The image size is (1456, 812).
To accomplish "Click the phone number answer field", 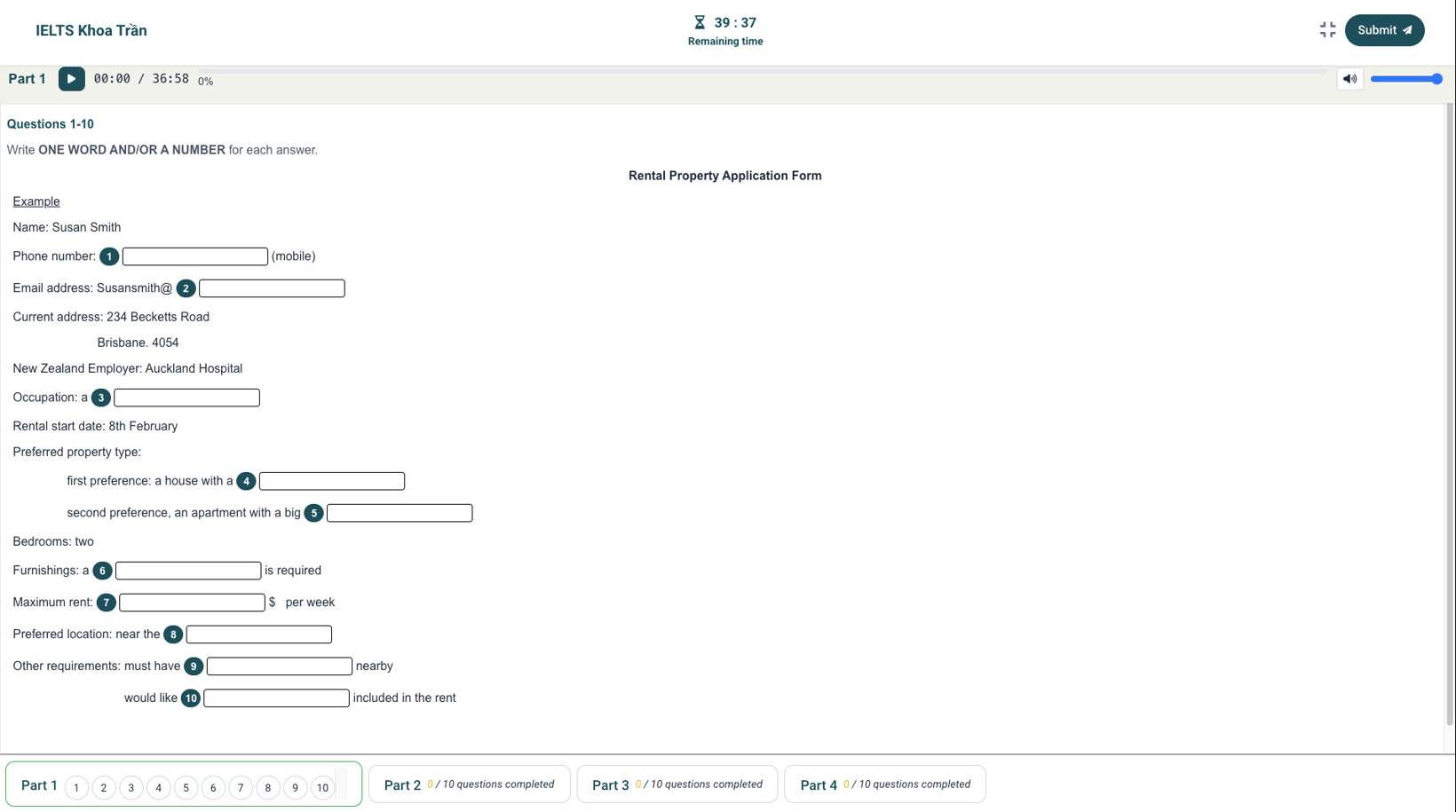I will click(x=194, y=256).
